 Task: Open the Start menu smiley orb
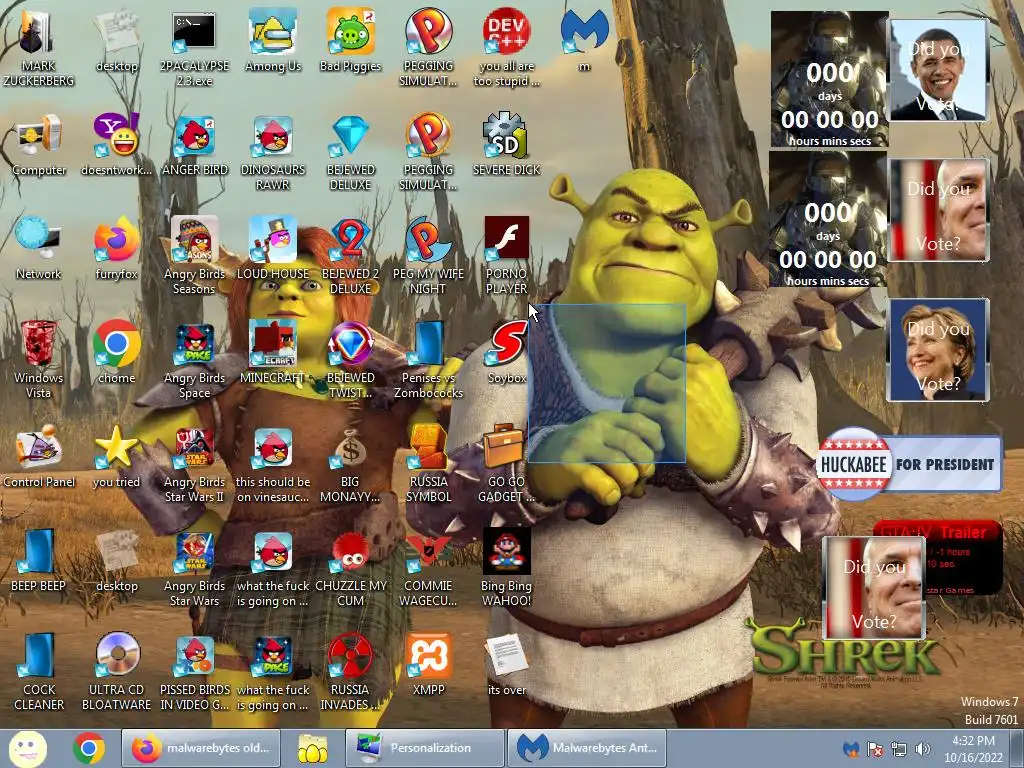[x=27, y=748]
